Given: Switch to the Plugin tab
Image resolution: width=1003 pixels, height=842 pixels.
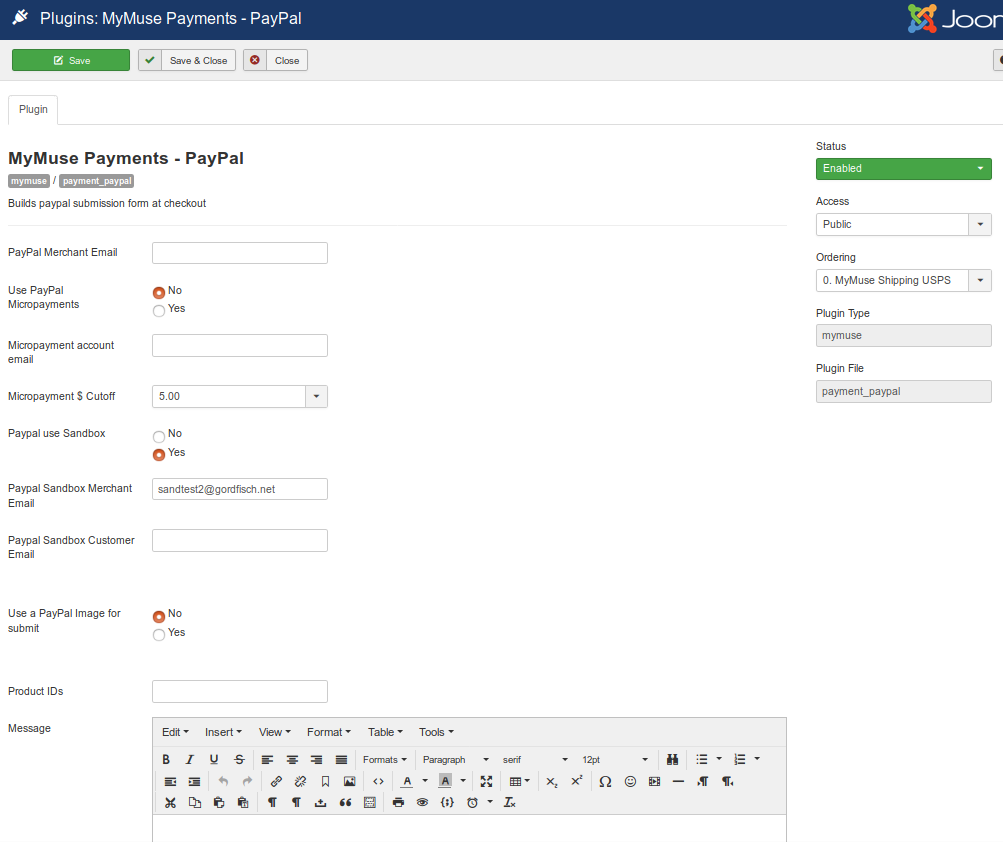Looking at the screenshot, I should (x=33, y=110).
